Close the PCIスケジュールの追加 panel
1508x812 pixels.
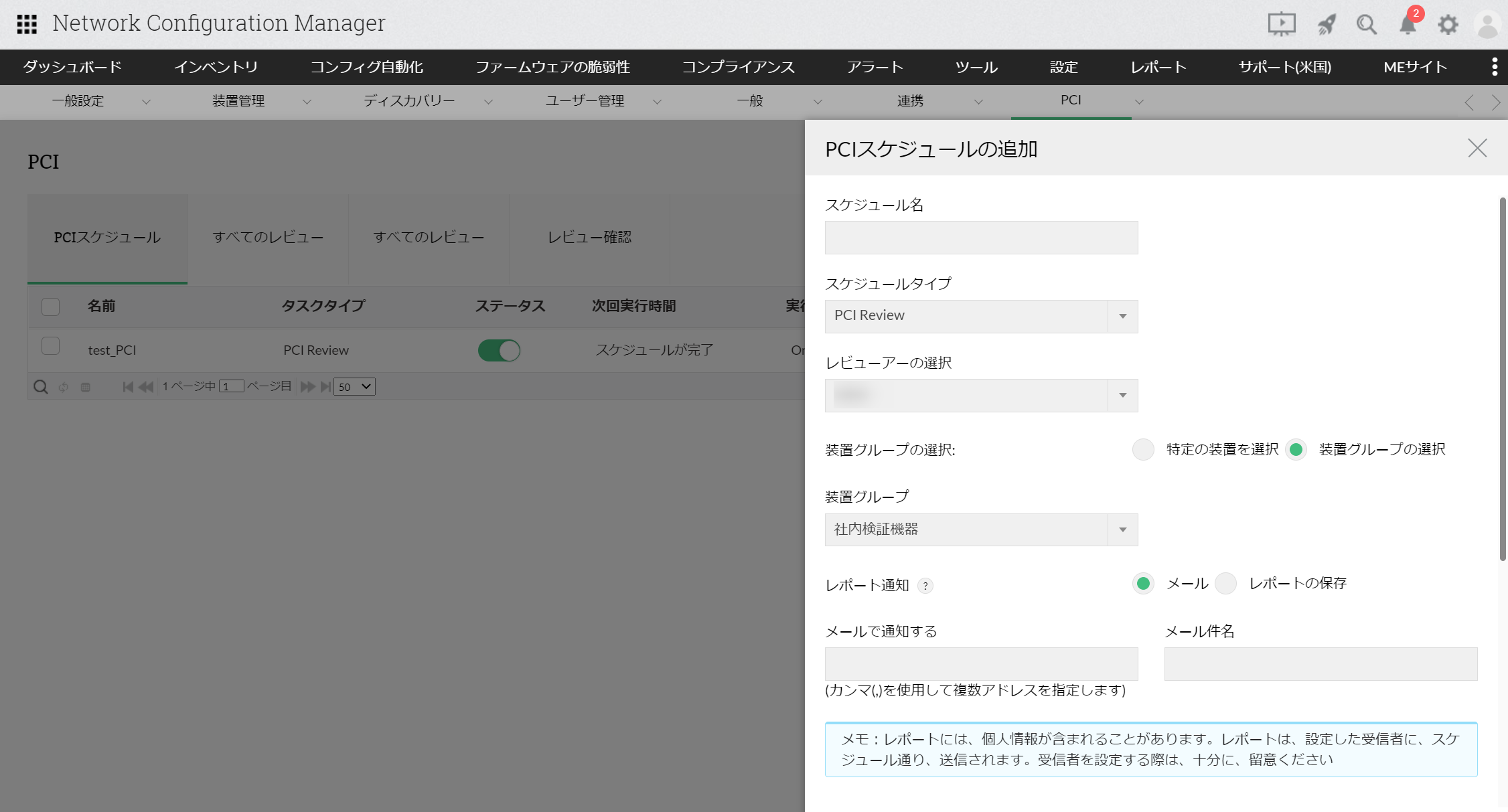click(1477, 148)
